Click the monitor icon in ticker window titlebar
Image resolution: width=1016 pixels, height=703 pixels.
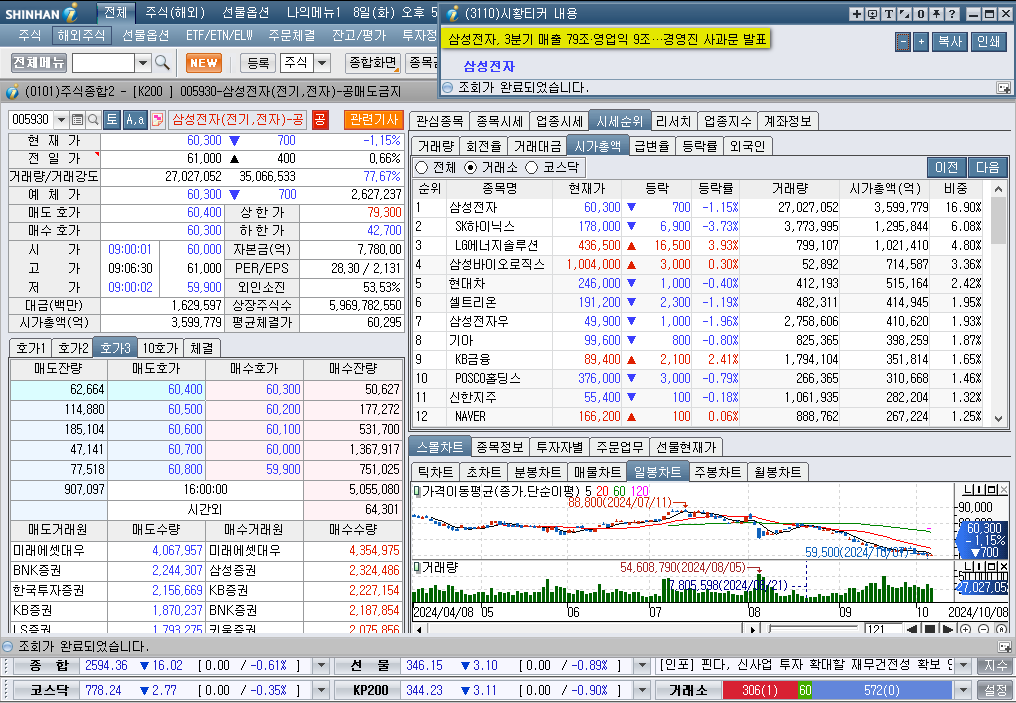(873, 14)
